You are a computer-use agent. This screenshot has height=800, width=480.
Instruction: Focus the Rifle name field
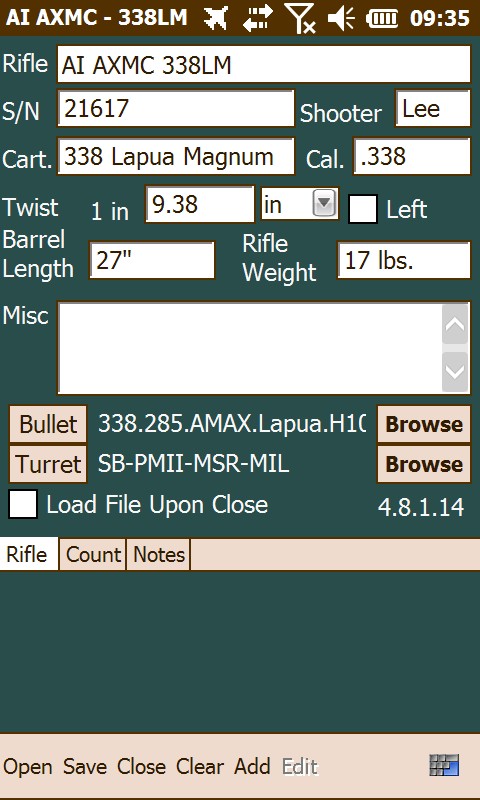tap(264, 64)
